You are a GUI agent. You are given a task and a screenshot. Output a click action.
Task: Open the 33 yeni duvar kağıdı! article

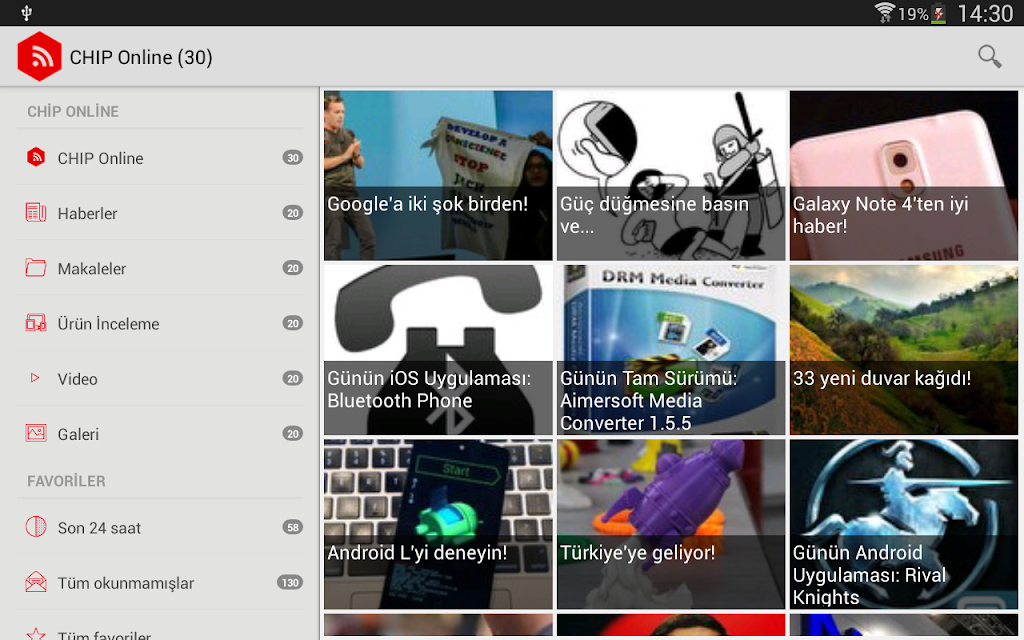pos(904,350)
